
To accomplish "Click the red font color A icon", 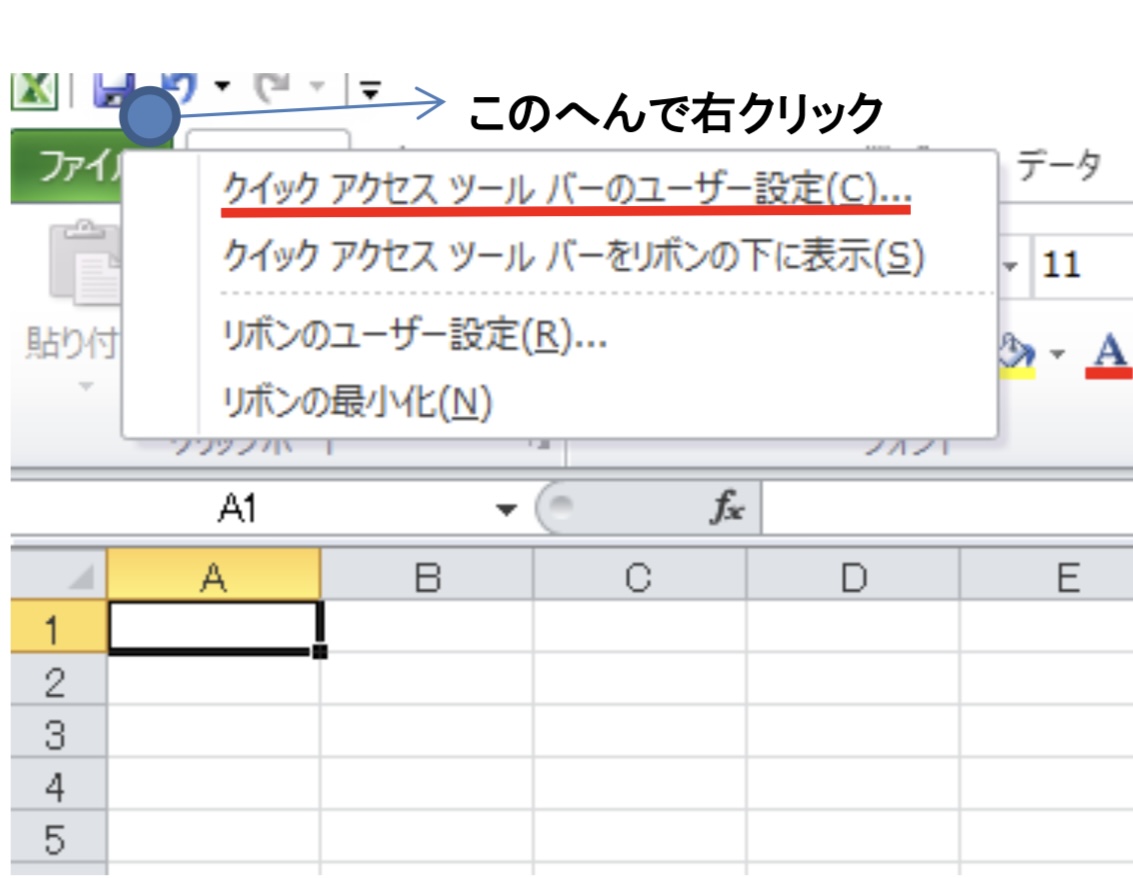I will (1108, 353).
